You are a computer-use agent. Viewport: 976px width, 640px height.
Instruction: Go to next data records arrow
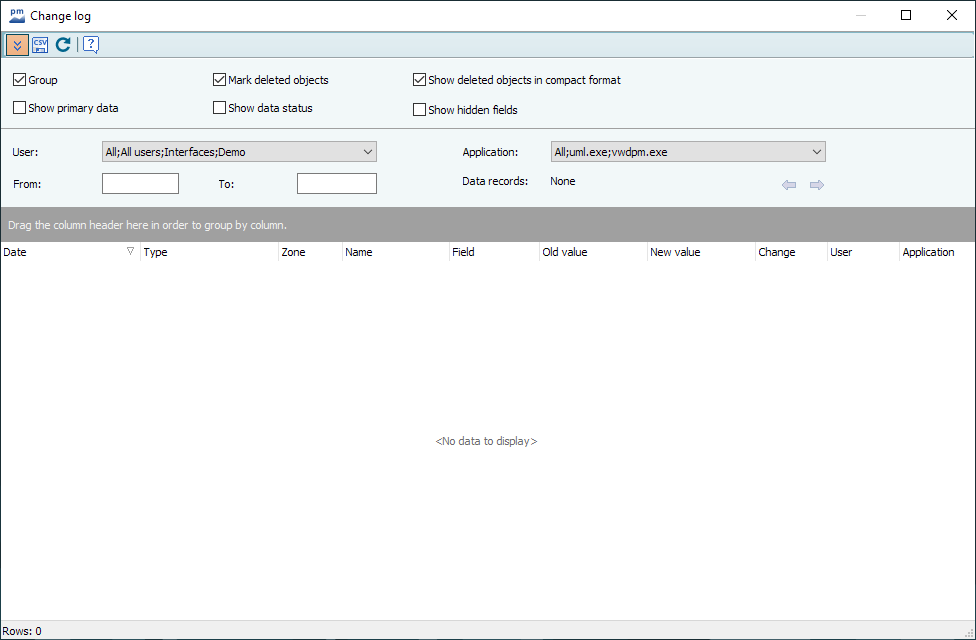817,185
